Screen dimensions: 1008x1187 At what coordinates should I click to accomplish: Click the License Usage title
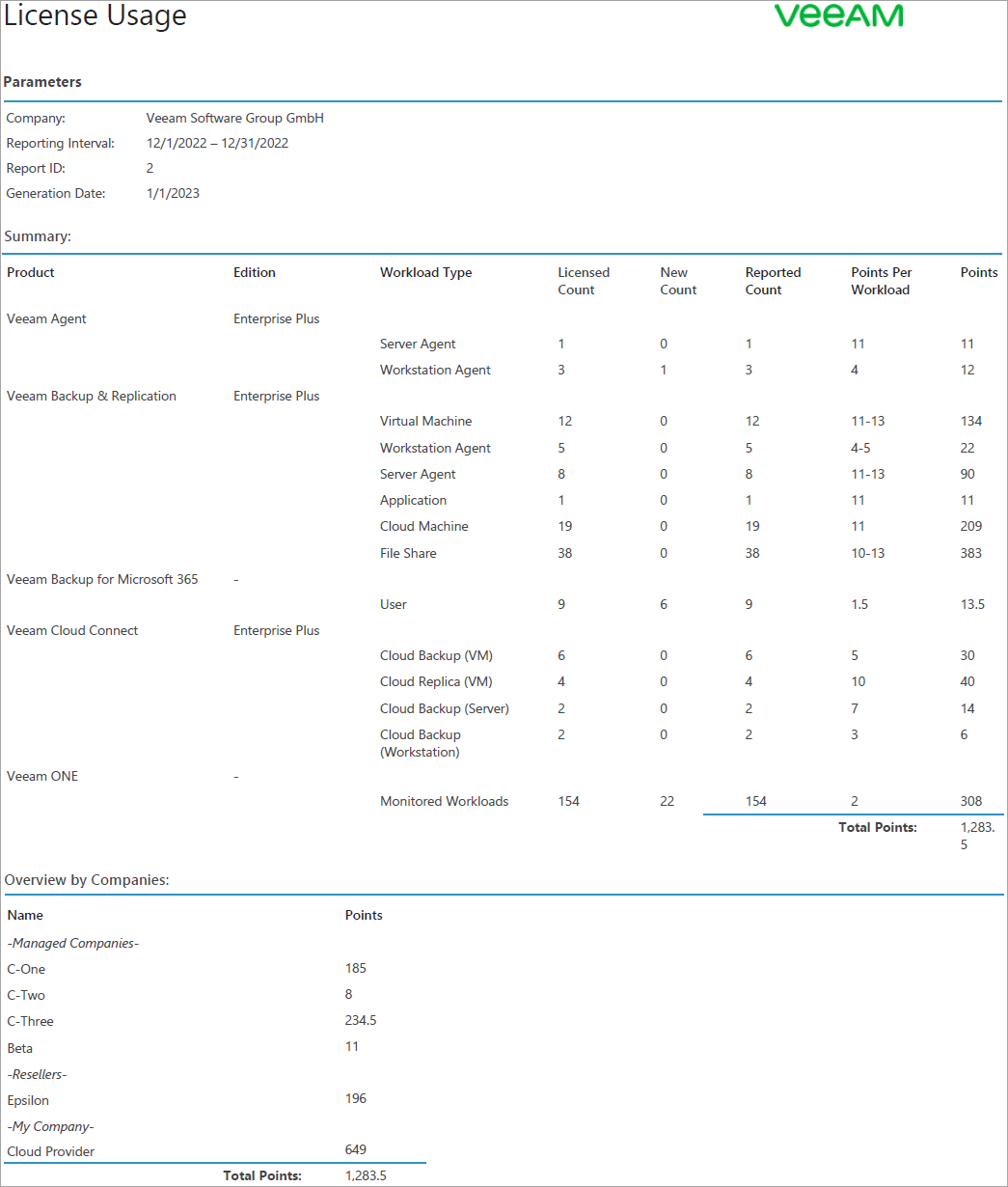point(95,16)
